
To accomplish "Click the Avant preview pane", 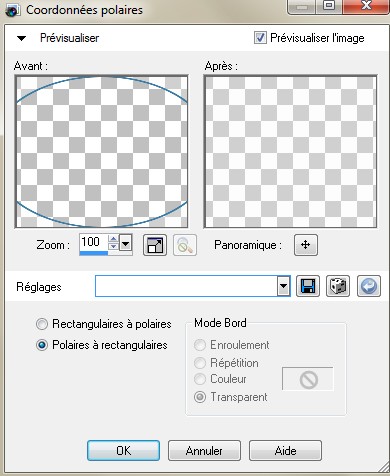I will pyautogui.click(x=102, y=152).
